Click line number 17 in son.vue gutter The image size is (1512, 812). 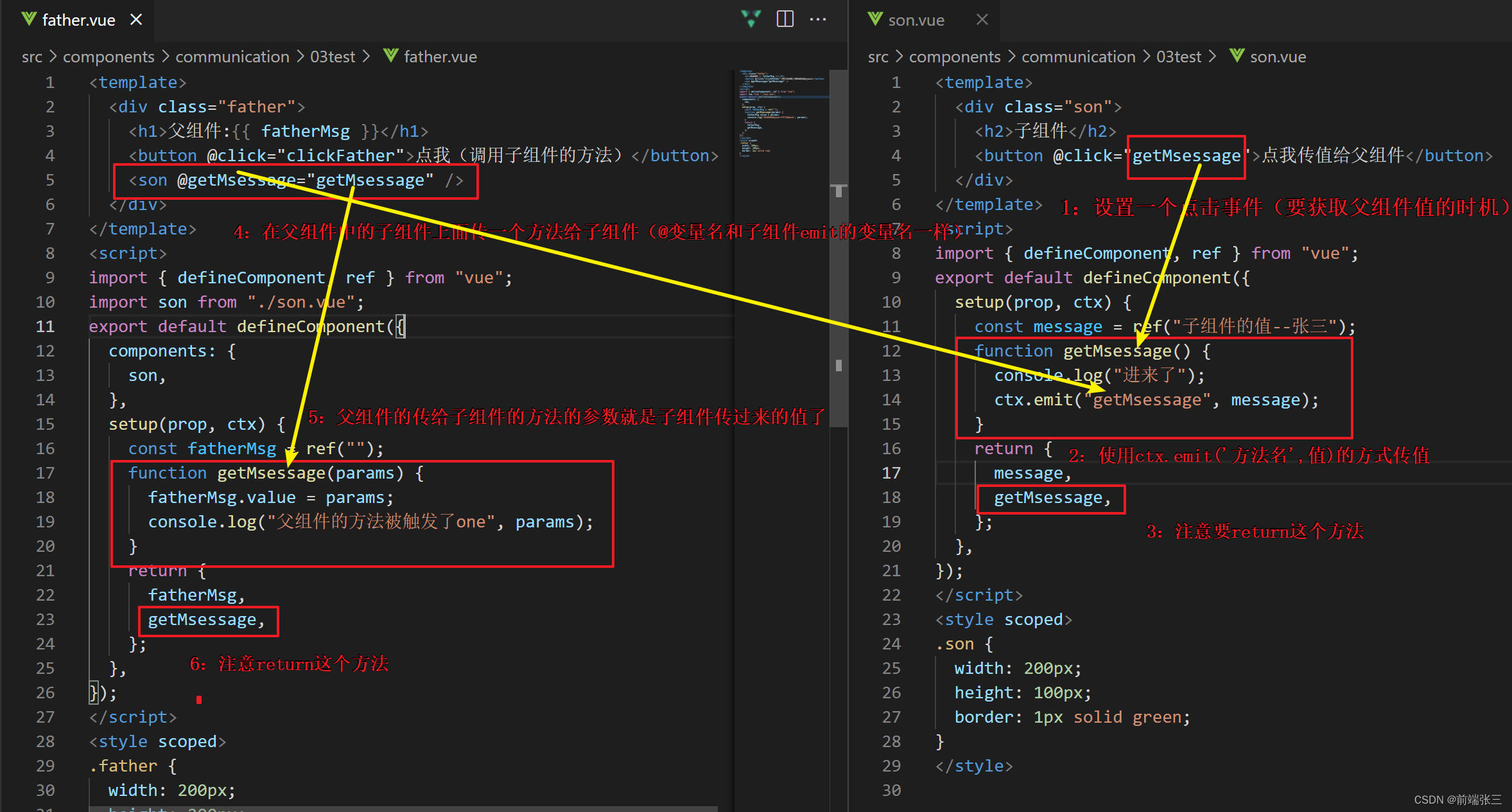pyautogui.click(x=891, y=473)
